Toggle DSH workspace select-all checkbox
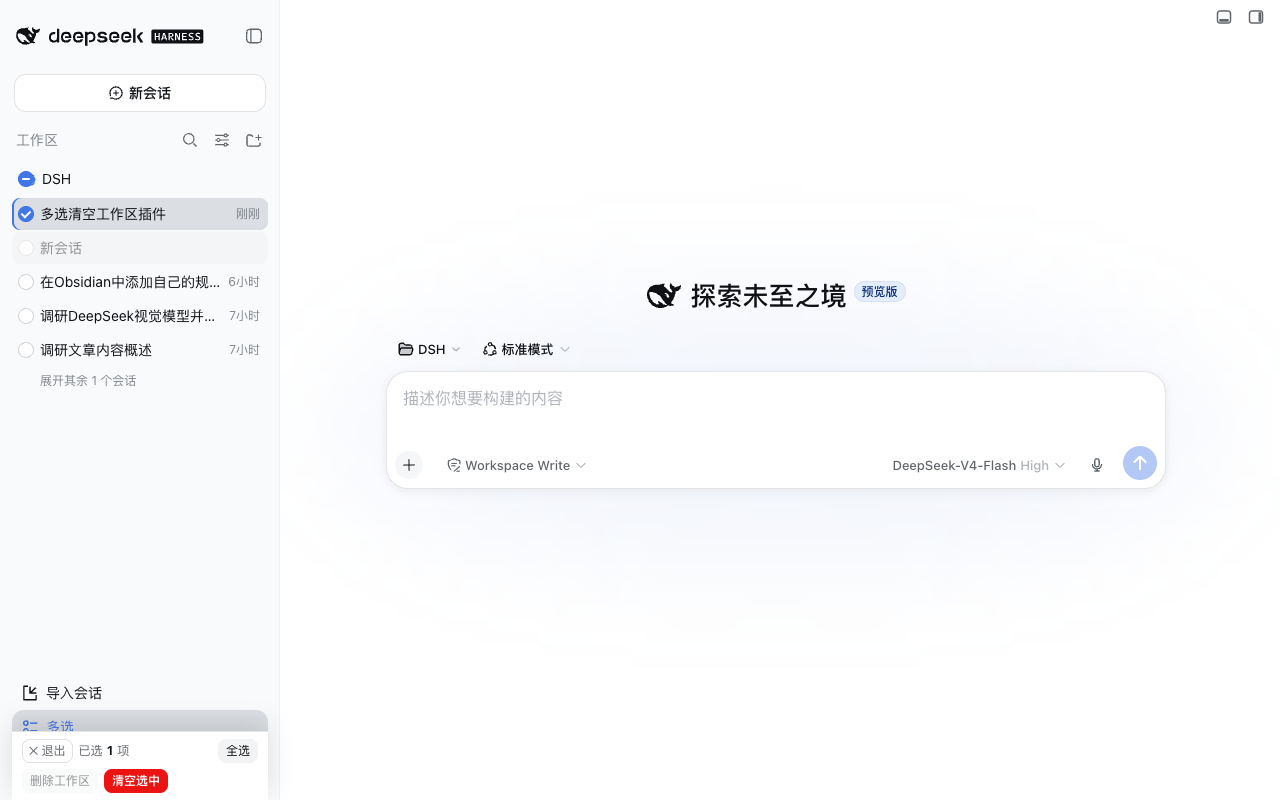This screenshot has width=1280, height=800. click(26, 179)
